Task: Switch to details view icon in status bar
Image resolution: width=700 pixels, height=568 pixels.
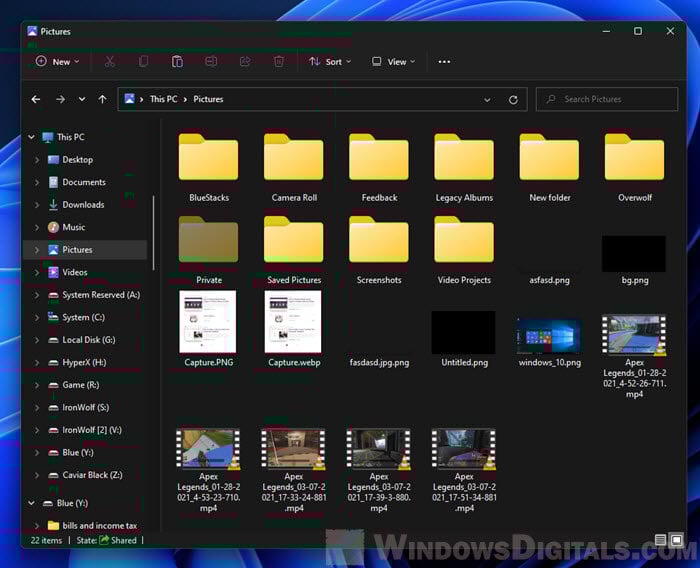Action: (660, 540)
